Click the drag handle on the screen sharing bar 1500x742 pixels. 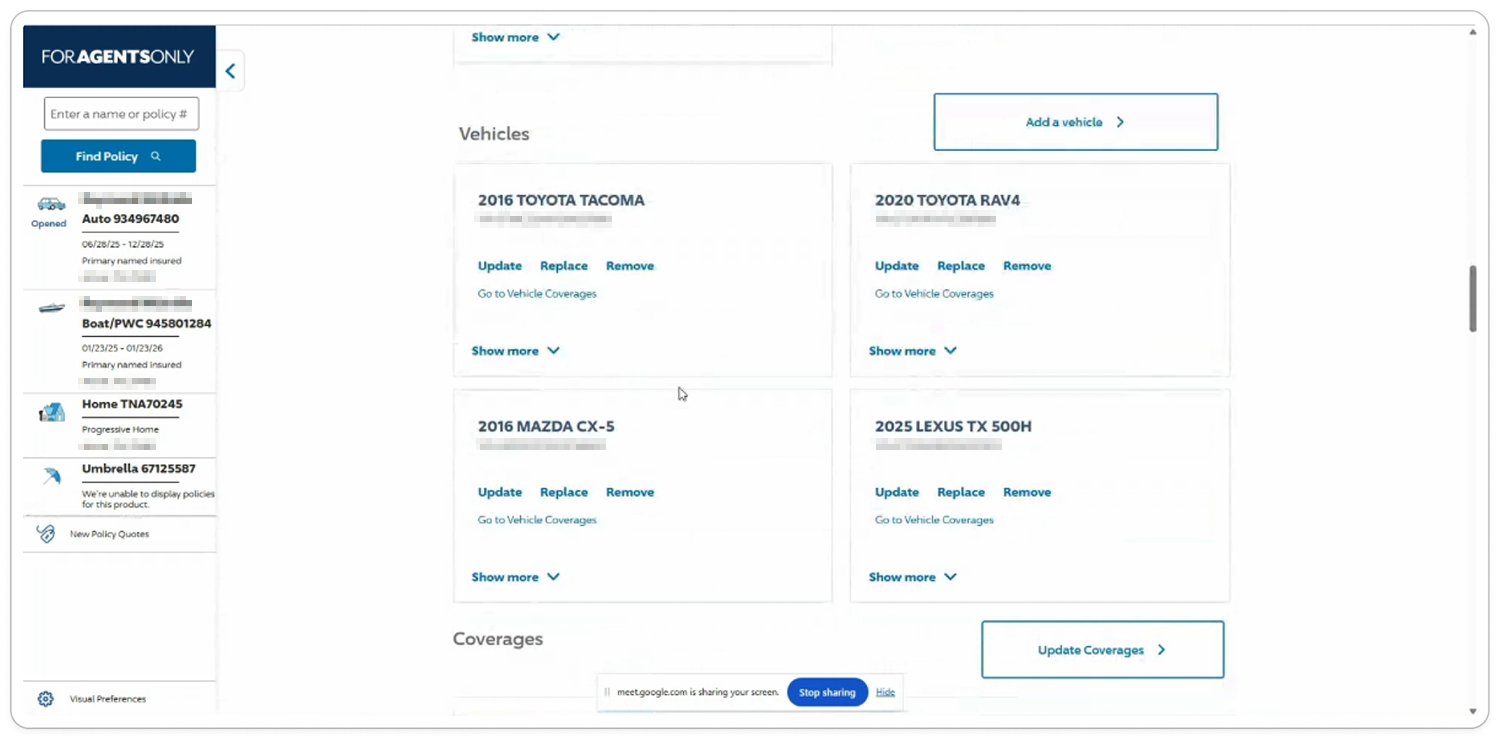(x=607, y=692)
